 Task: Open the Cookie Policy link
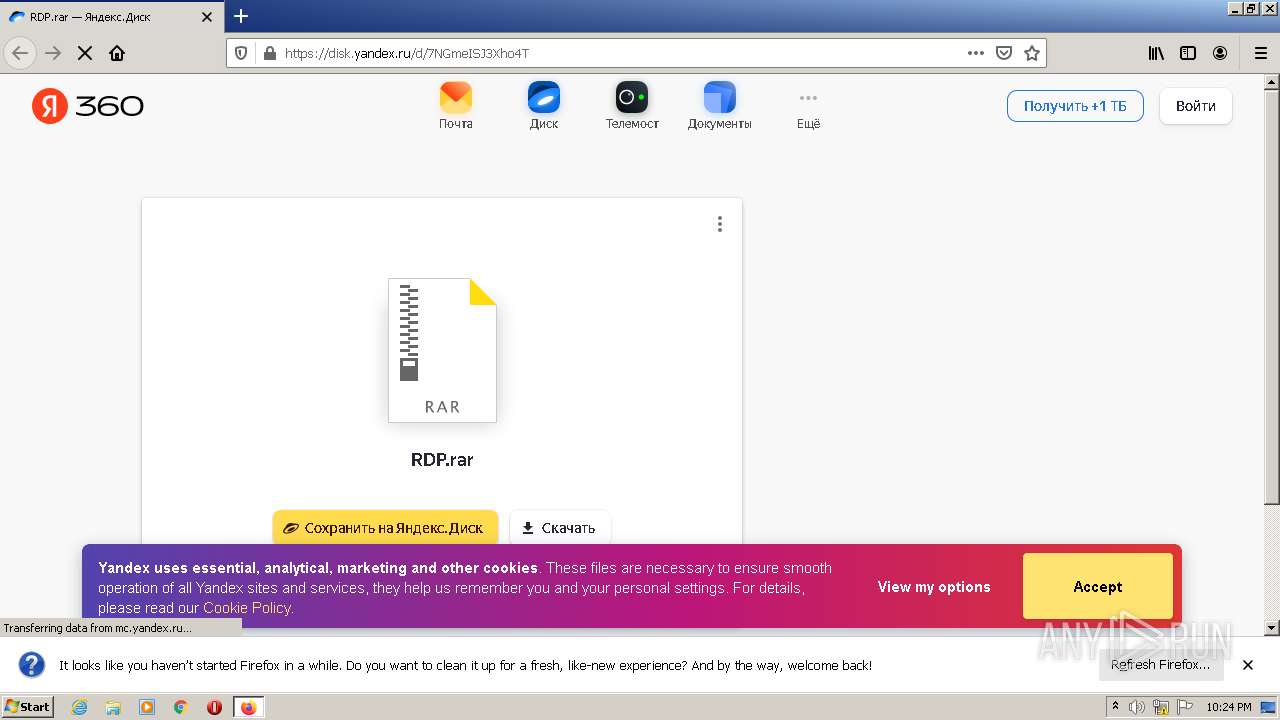(x=246, y=608)
